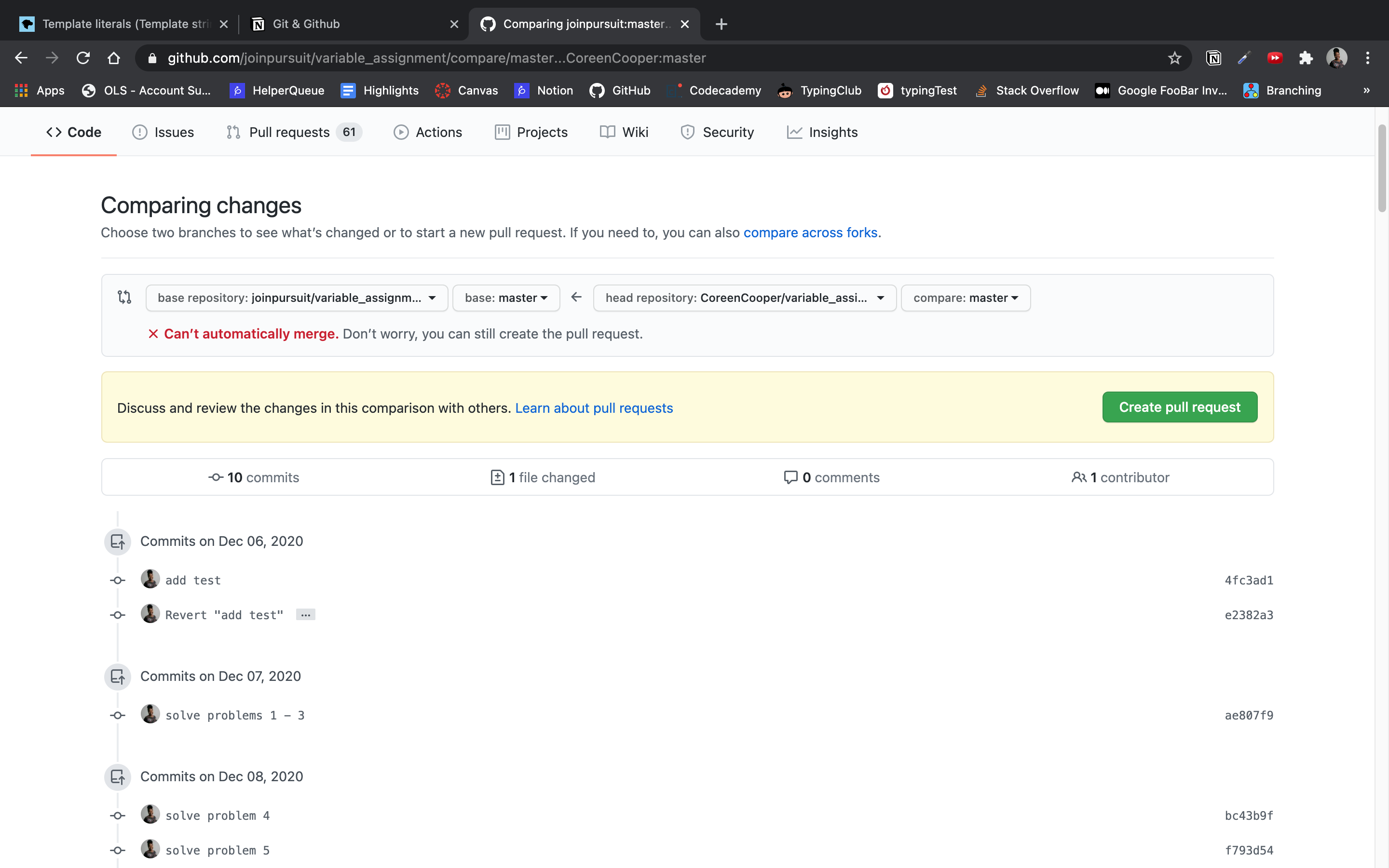Image resolution: width=1389 pixels, height=868 pixels.
Task: Open the base: master branch dropdown
Action: (x=505, y=298)
